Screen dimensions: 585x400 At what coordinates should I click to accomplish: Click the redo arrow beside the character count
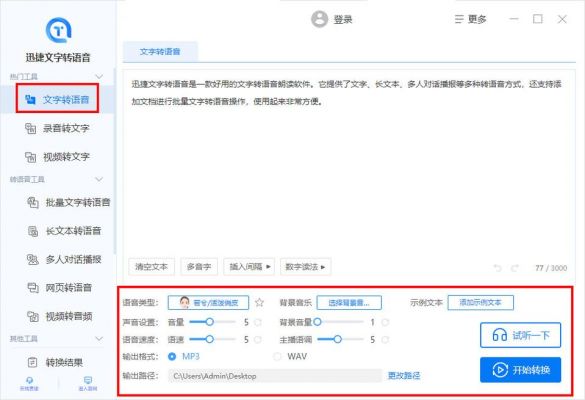pos(515,268)
